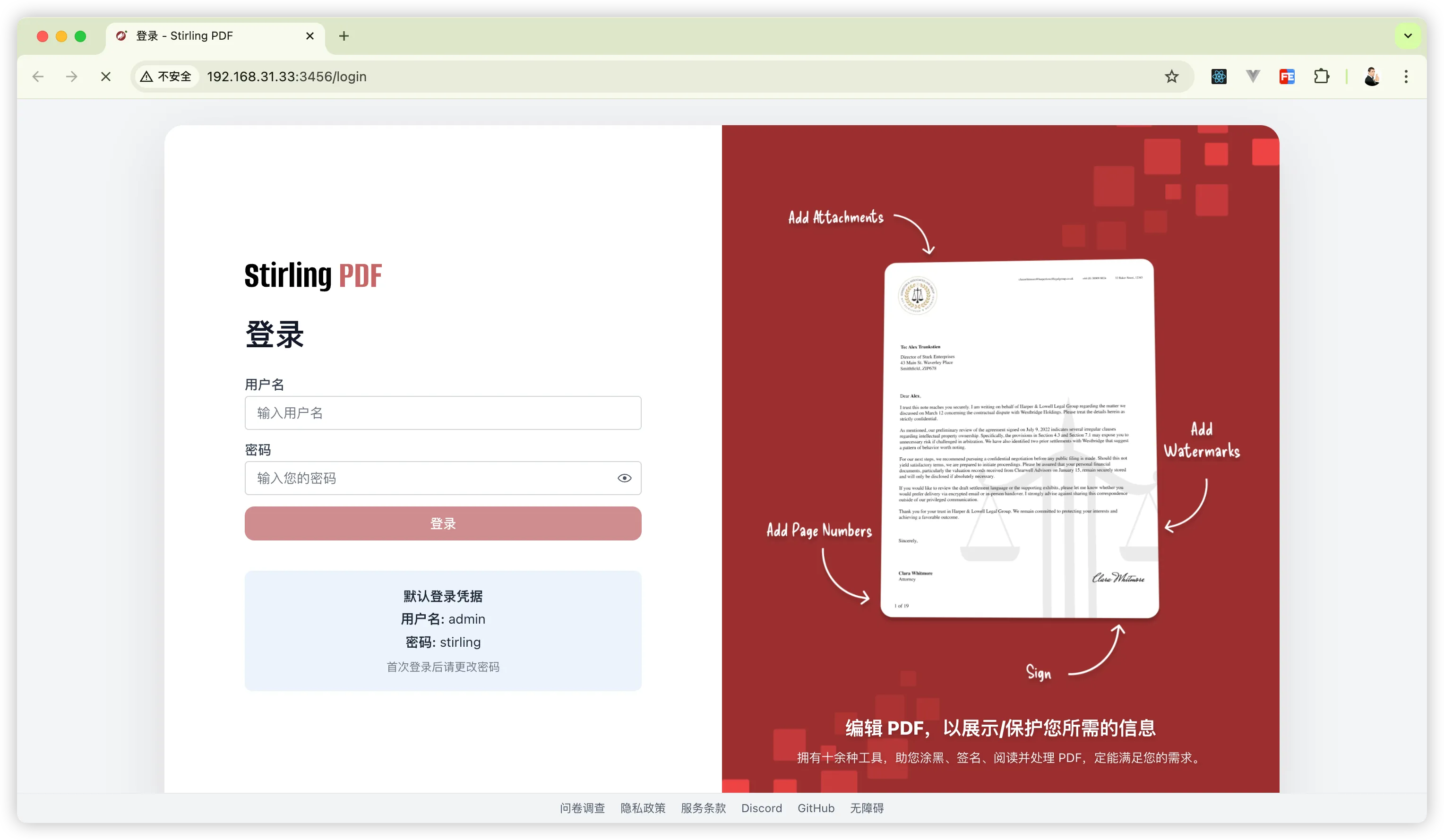Open the React DevTools extension
The width and height of the screenshot is (1444, 840).
tap(1219, 77)
